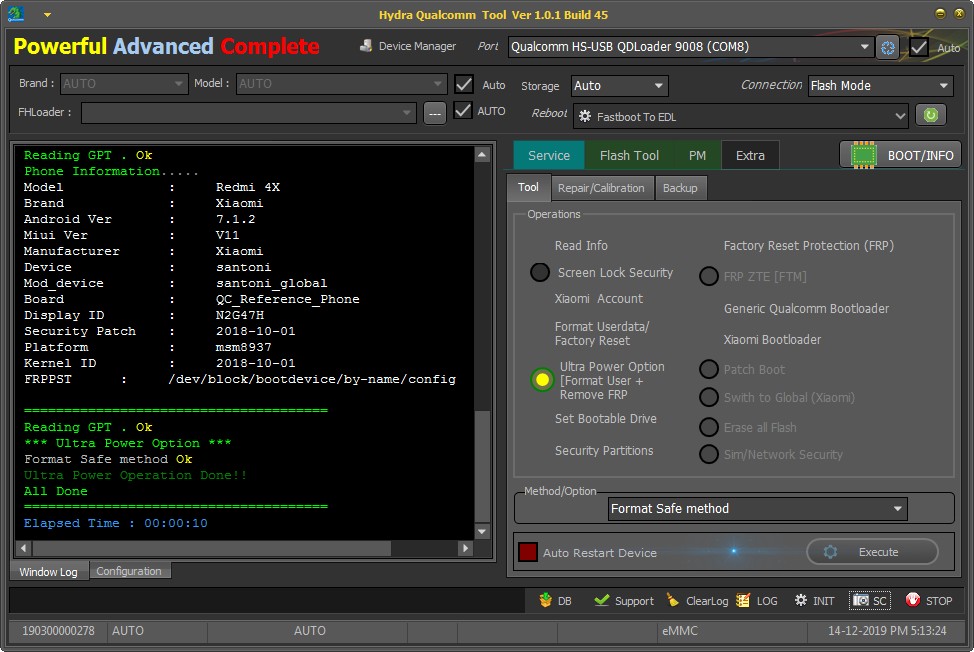Switch to the Configuration tab
Image resolution: width=974 pixels, height=652 pixels.
pos(129,571)
